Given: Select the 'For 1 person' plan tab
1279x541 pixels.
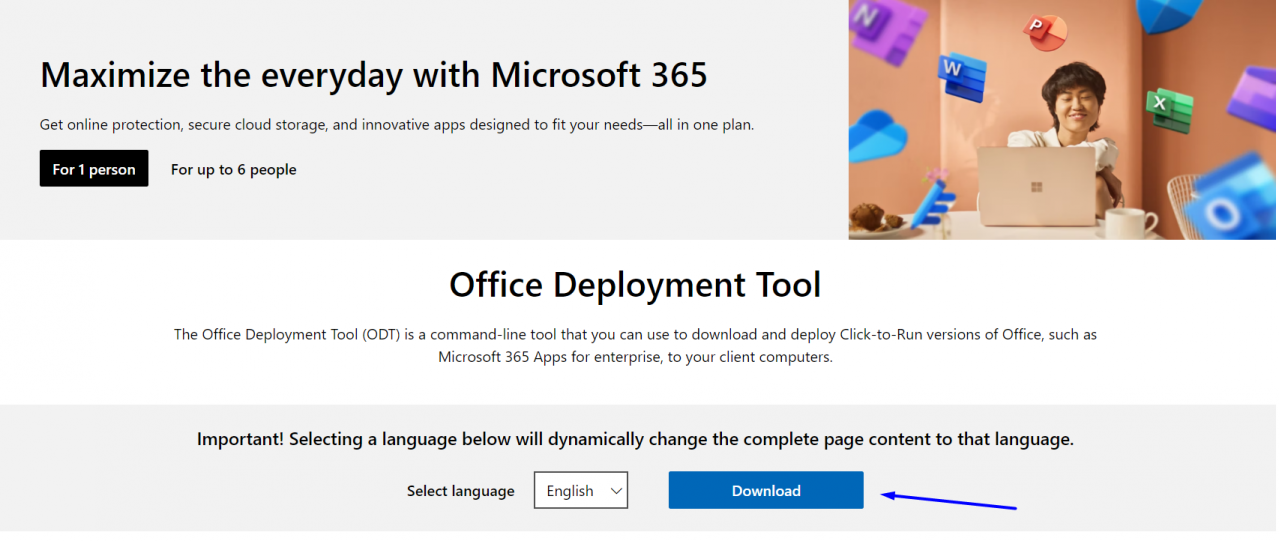Looking at the screenshot, I should pyautogui.click(x=94, y=169).
